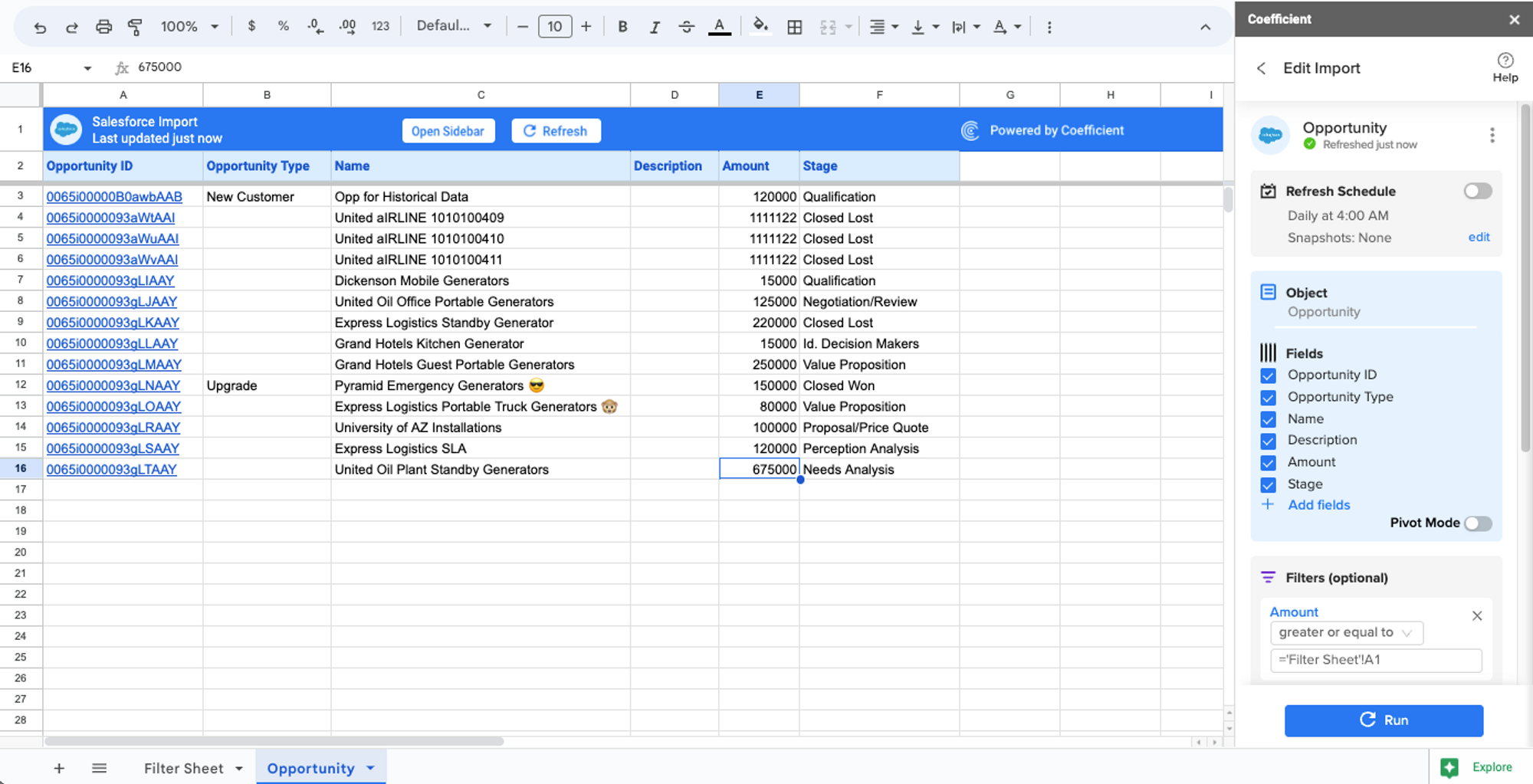Image resolution: width=1533 pixels, height=784 pixels.
Task: Click the Explore button
Action: 1477,767
